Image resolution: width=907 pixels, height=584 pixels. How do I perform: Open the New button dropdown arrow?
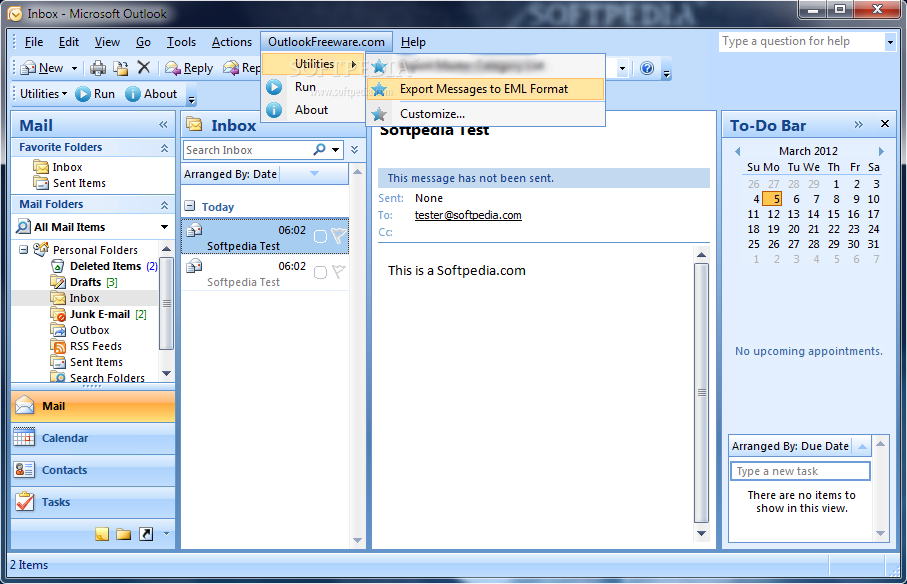pos(74,68)
